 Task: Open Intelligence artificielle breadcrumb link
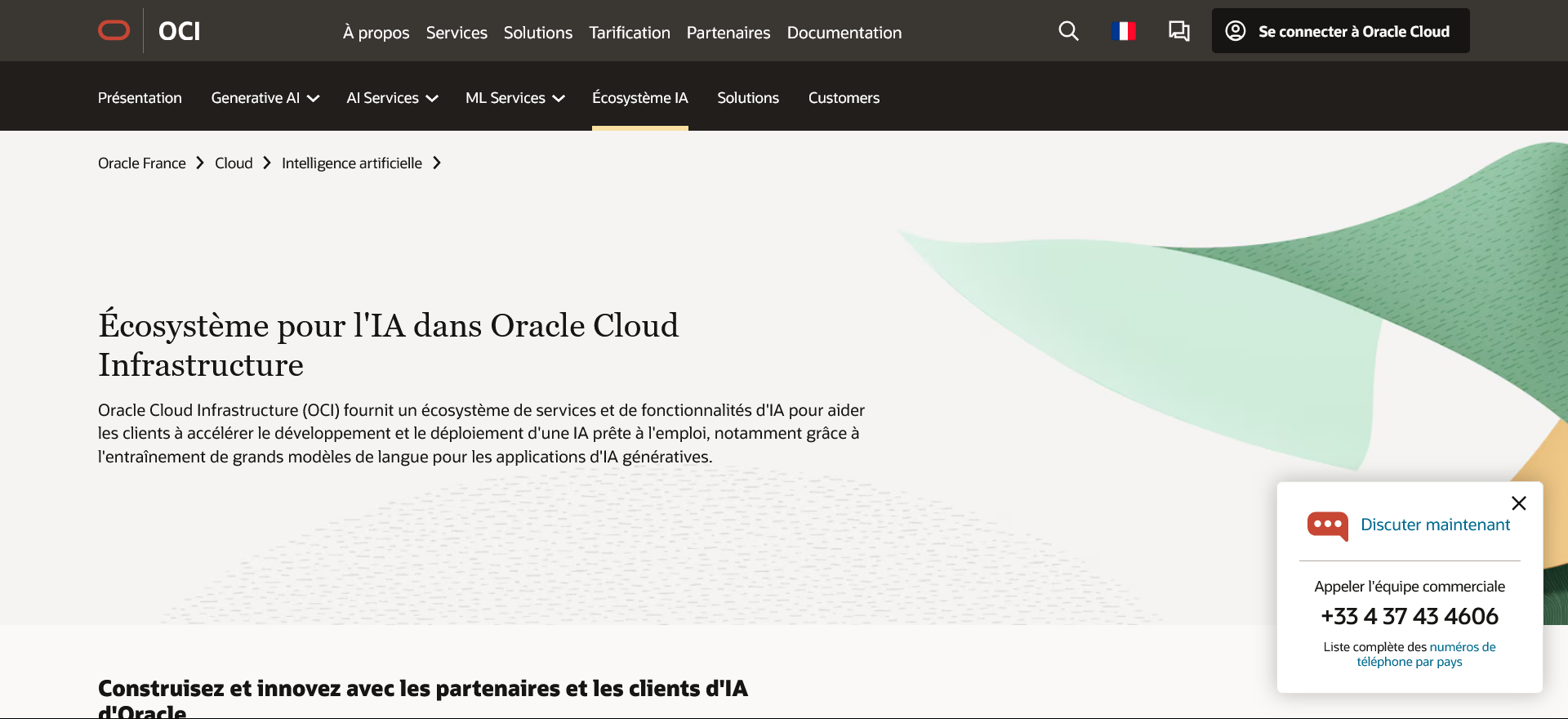point(352,163)
